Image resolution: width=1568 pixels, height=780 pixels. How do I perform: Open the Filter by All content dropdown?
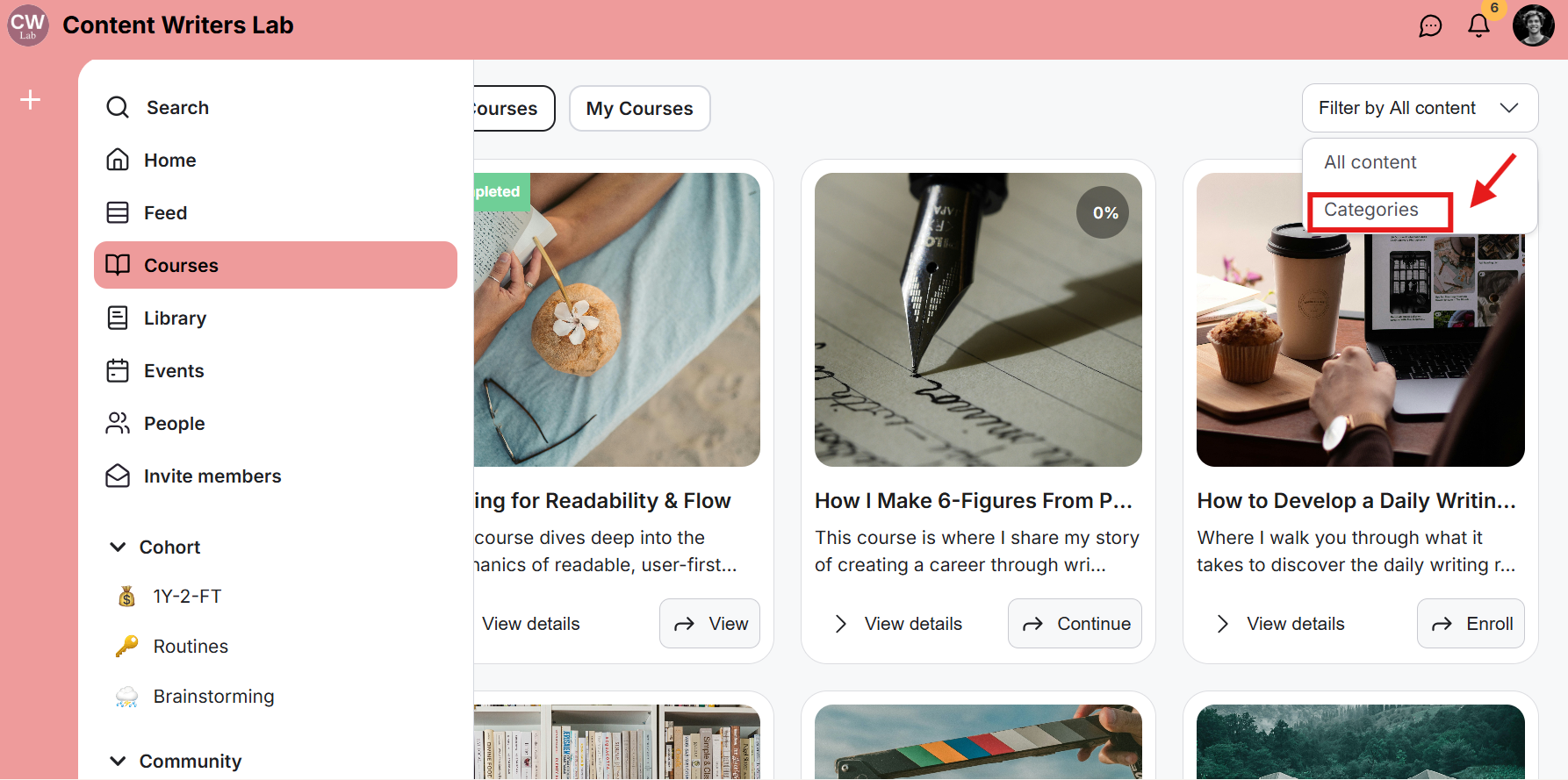coord(1420,108)
